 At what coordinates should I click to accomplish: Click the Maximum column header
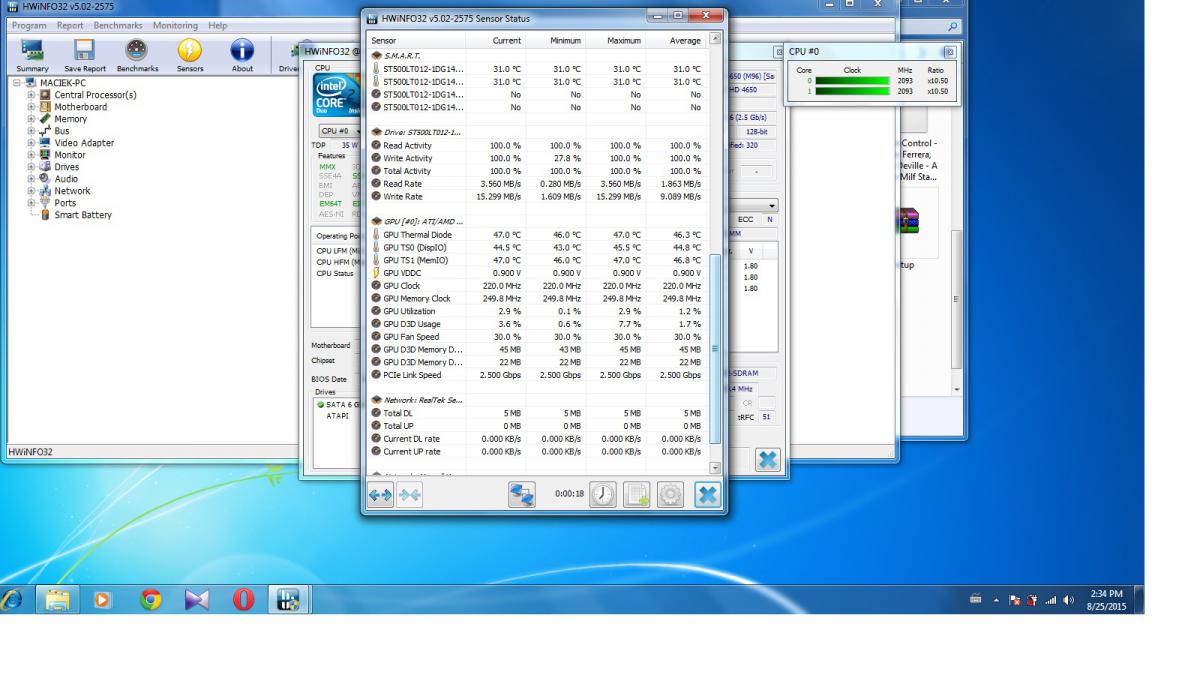point(615,41)
